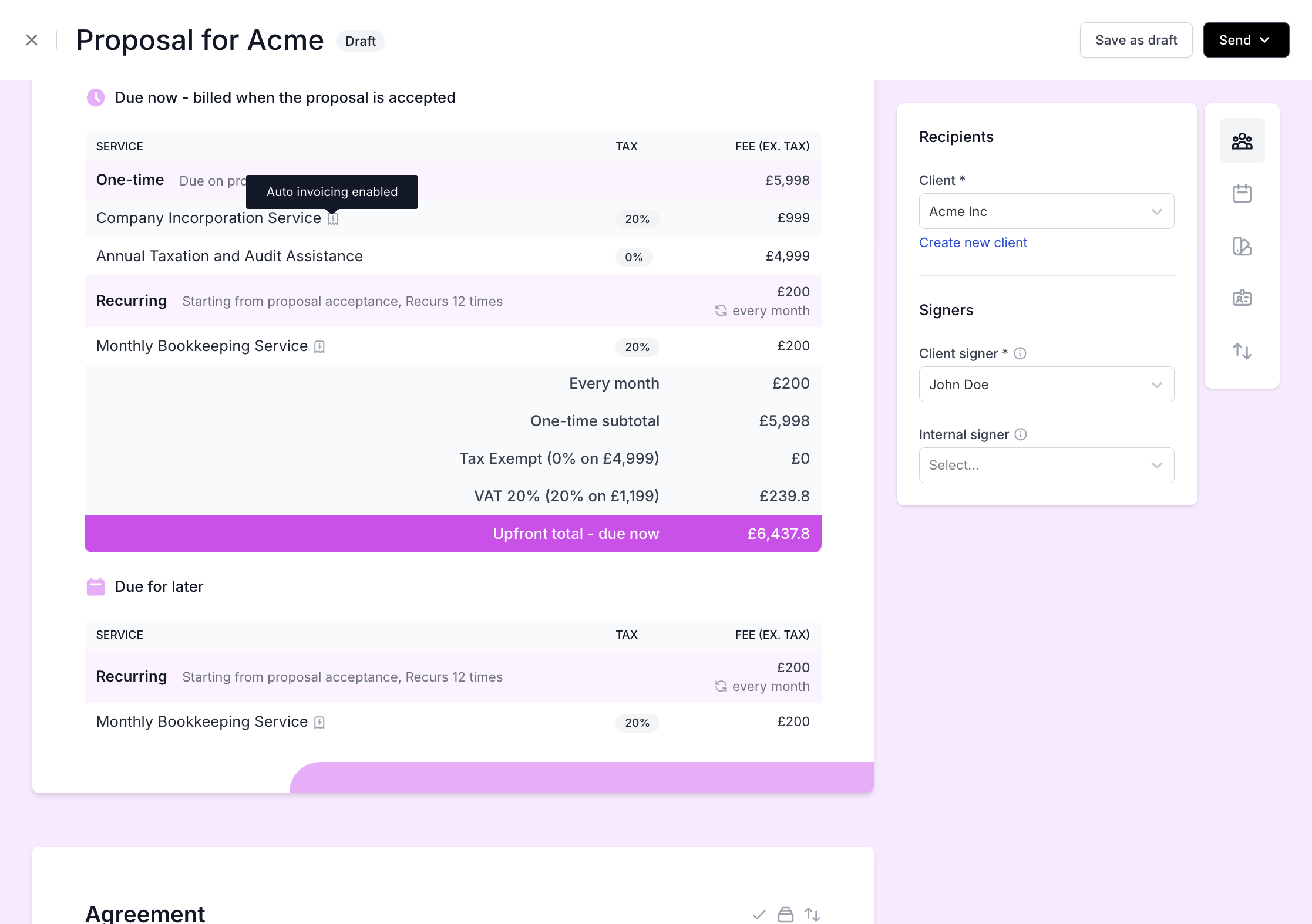This screenshot has height=924, width=1312.
Task: Click the Agreement section heading
Action: (145, 914)
